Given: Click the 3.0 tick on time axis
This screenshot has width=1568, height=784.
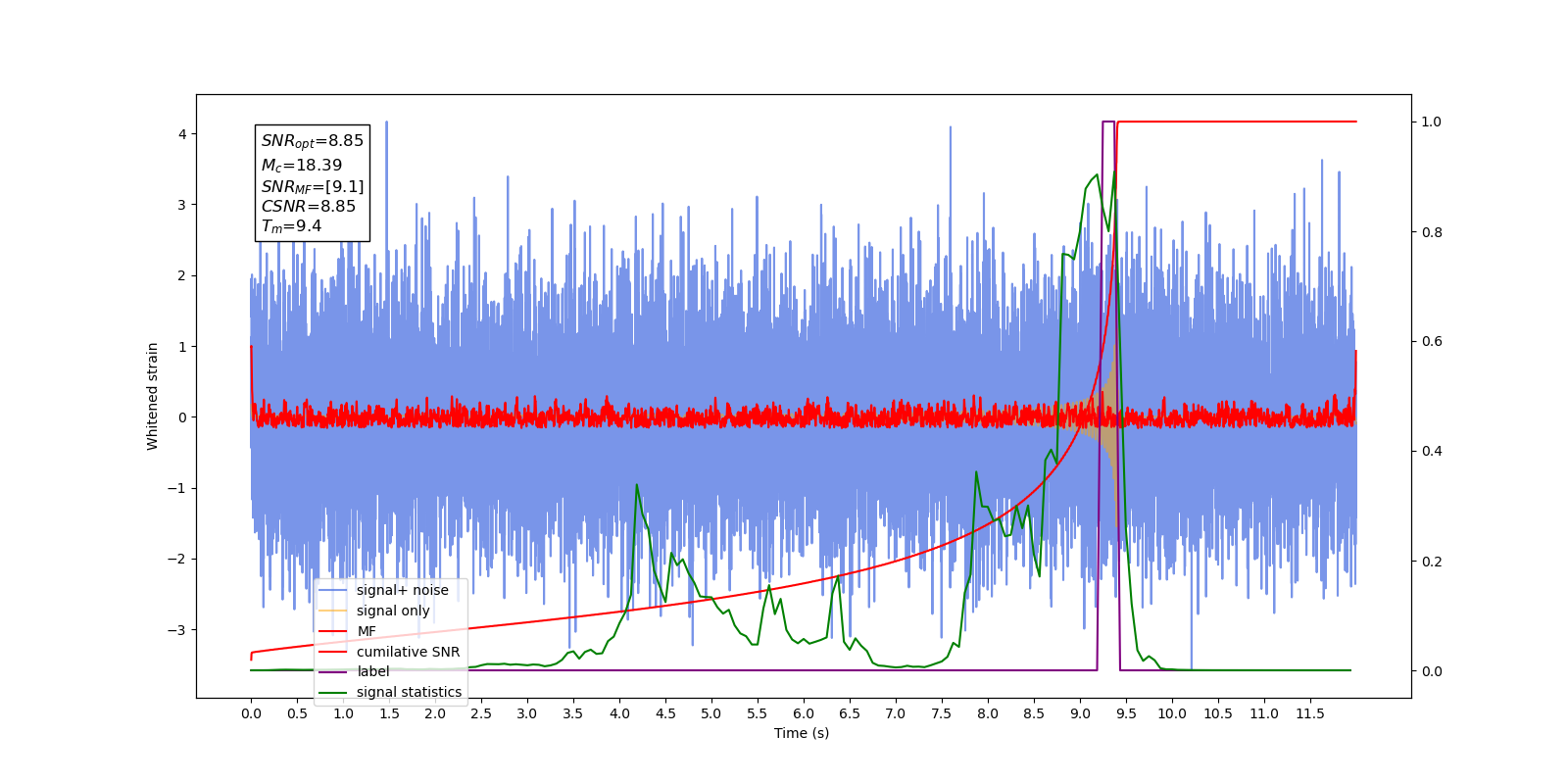Looking at the screenshot, I should coord(527,713).
